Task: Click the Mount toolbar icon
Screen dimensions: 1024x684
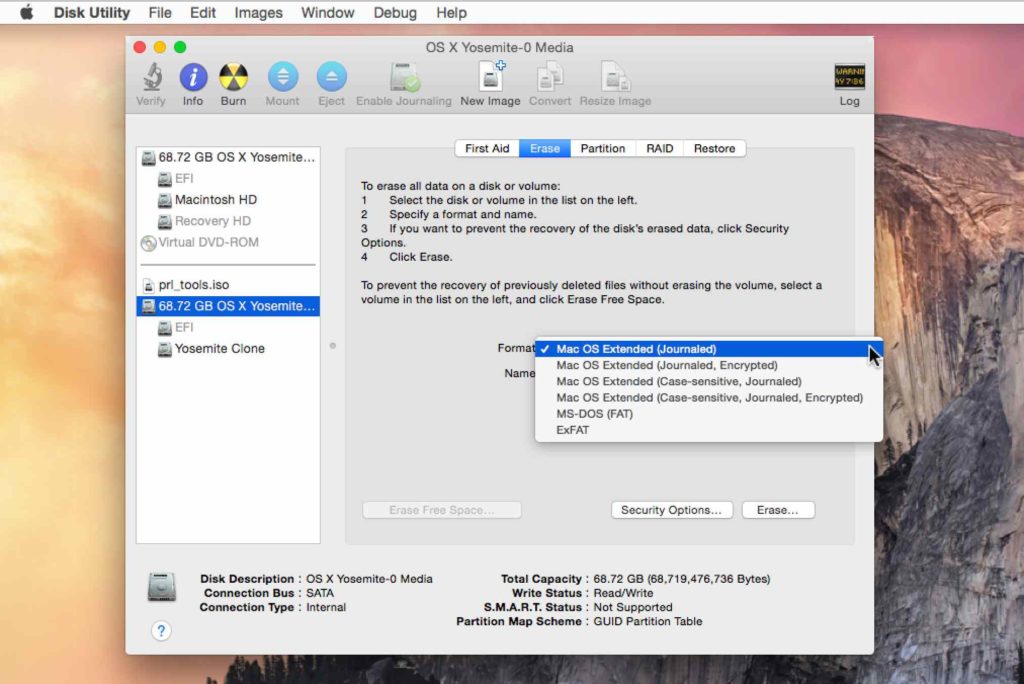Action: pyautogui.click(x=283, y=78)
